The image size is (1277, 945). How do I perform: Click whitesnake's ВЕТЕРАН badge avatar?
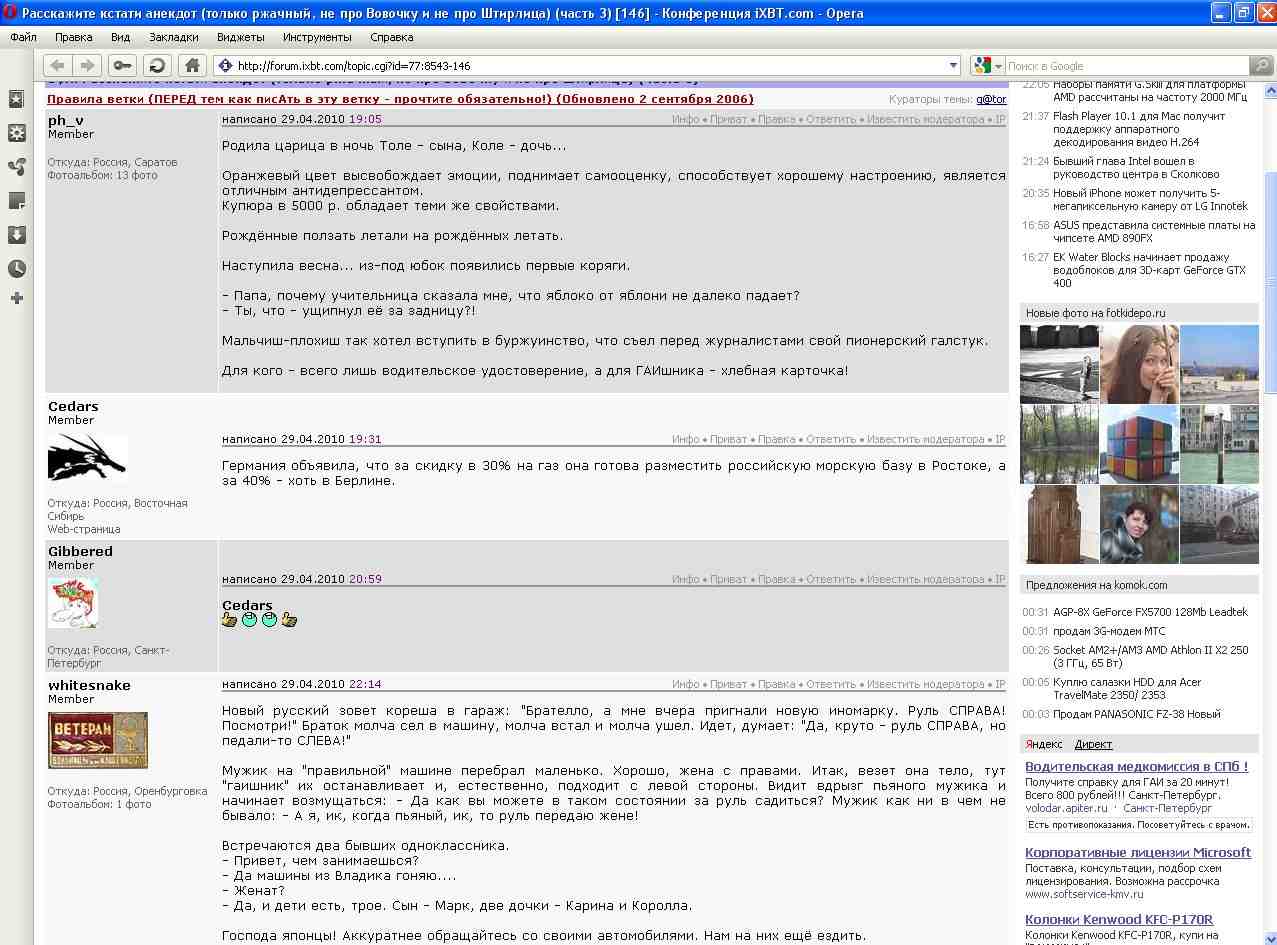click(98, 740)
